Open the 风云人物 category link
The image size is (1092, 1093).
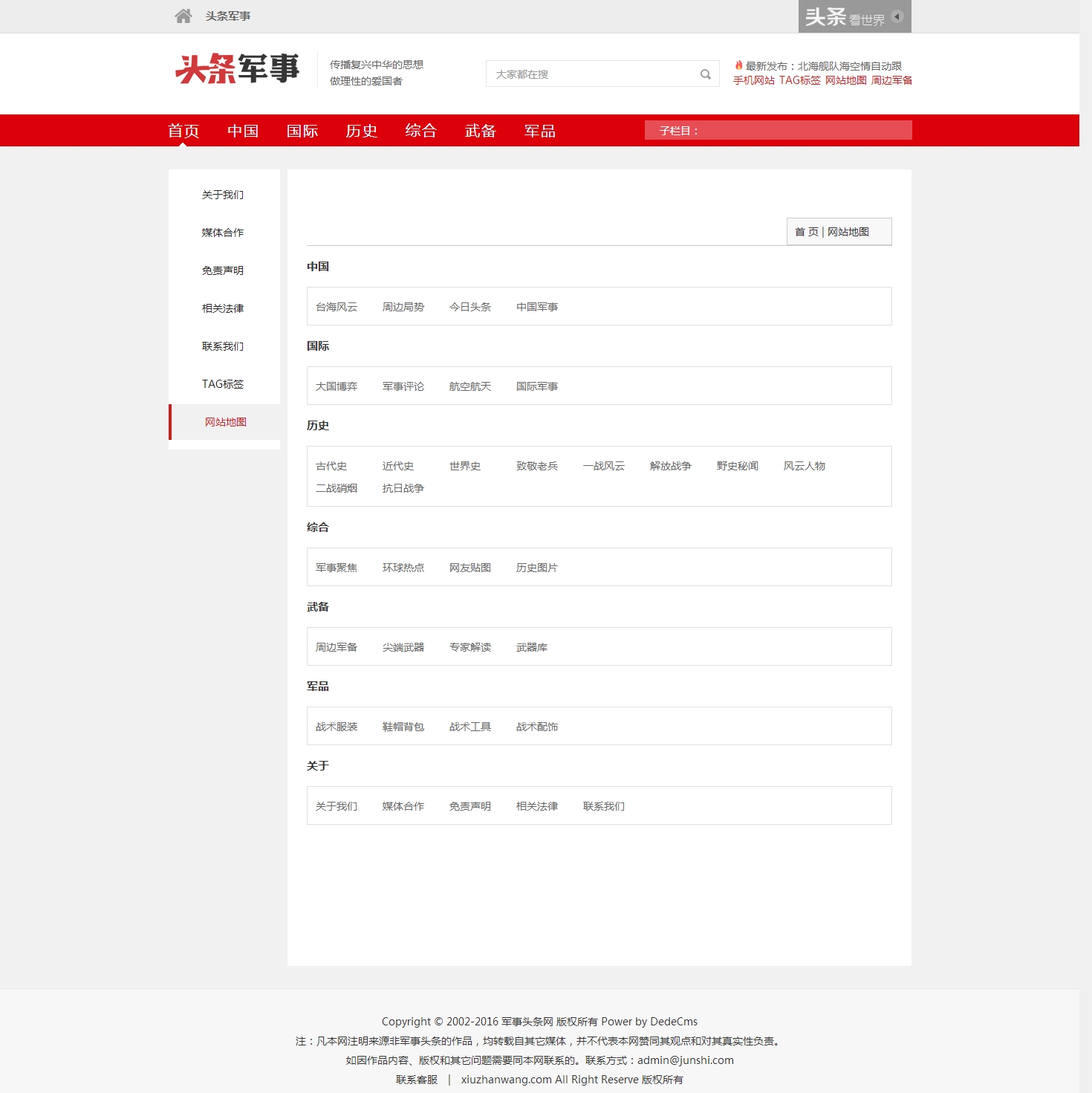click(x=805, y=466)
